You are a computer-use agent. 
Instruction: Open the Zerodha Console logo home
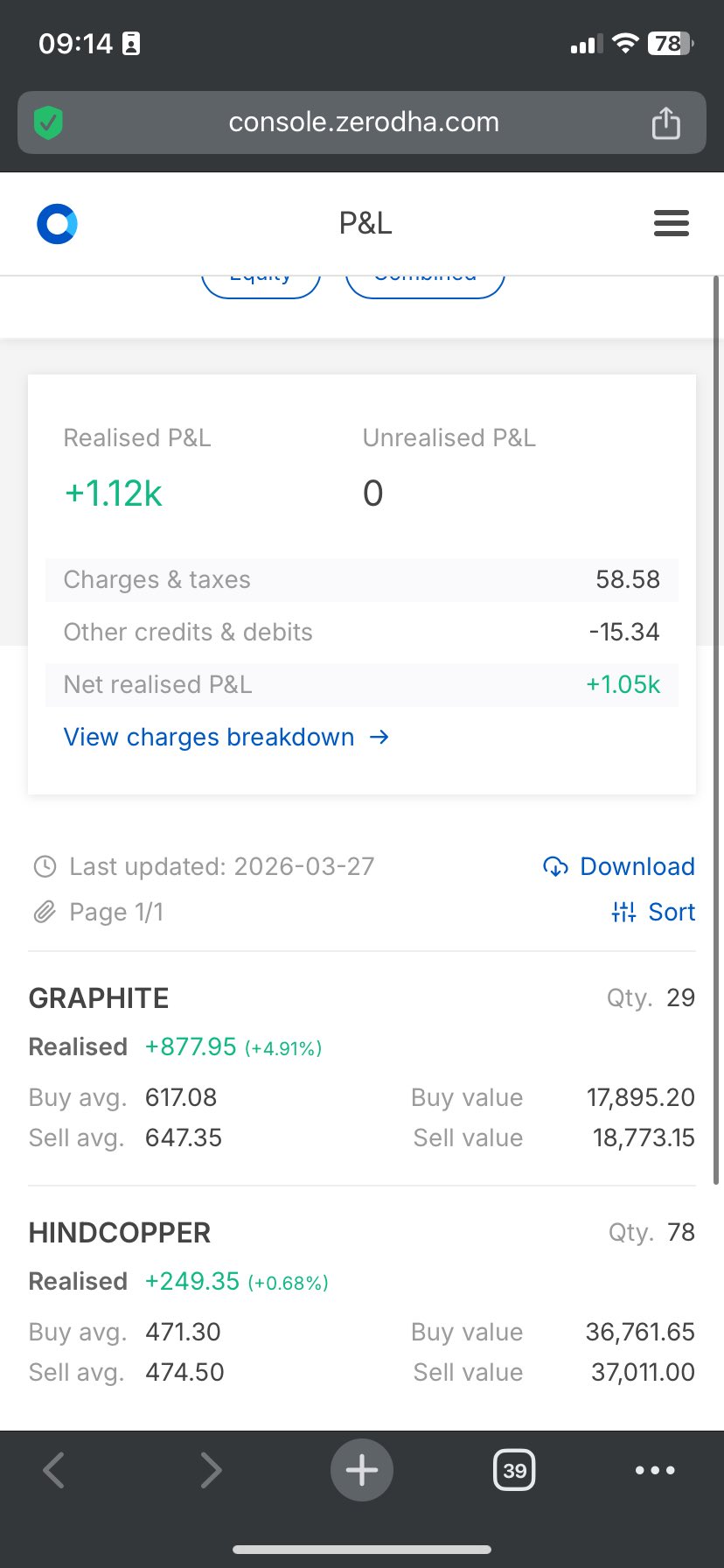tap(57, 224)
